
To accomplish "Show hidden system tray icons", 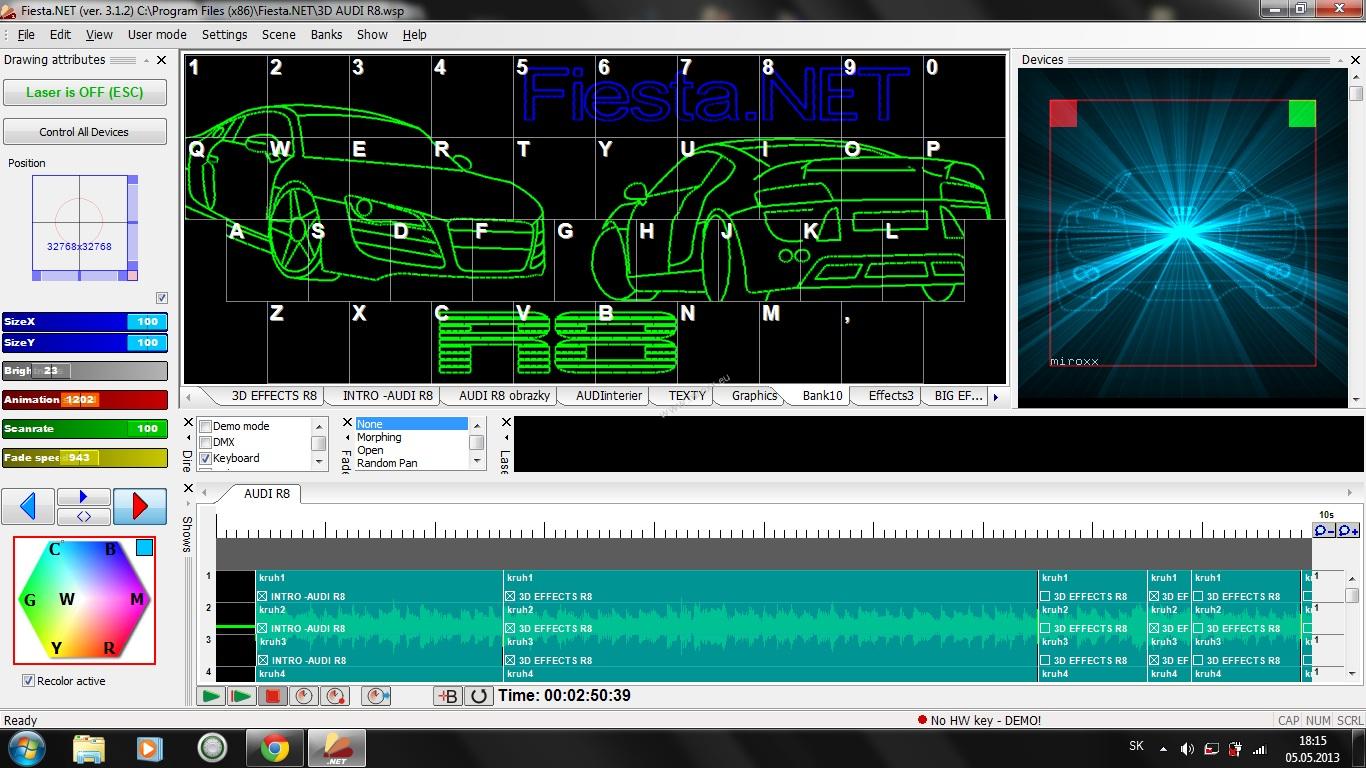I will pyautogui.click(x=1163, y=749).
